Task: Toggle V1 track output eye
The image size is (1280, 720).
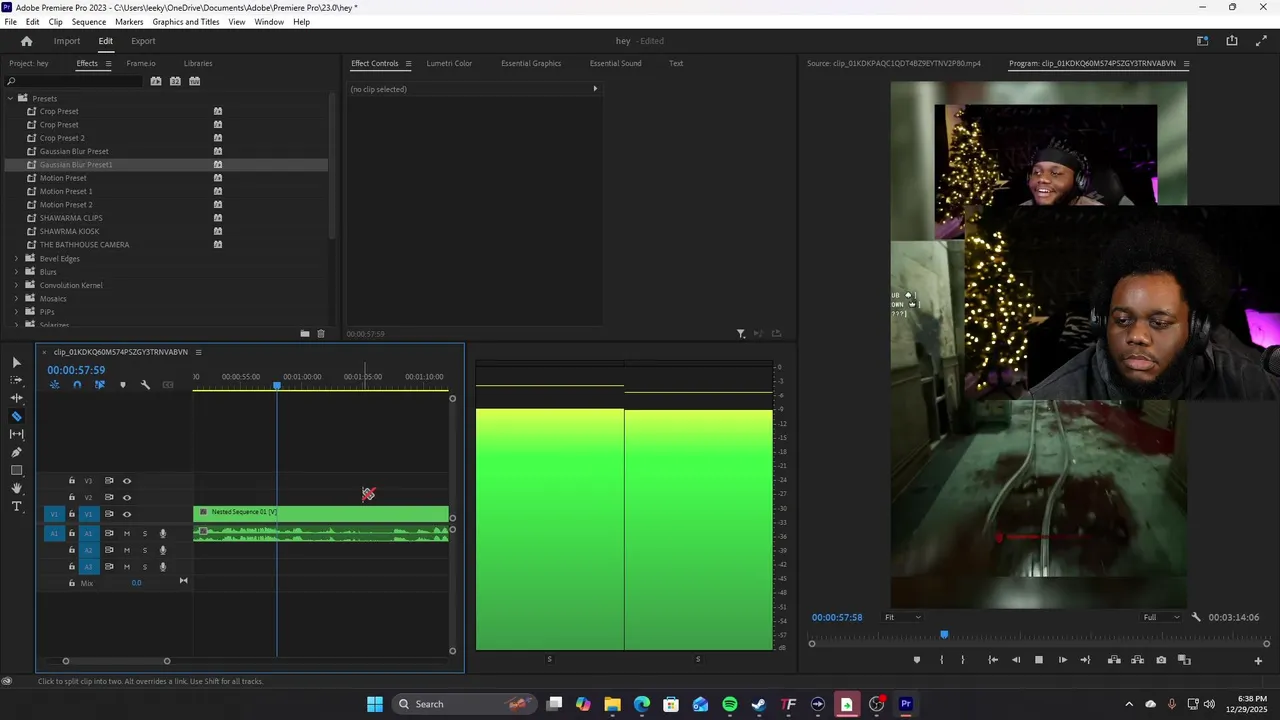Action: click(127, 514)
